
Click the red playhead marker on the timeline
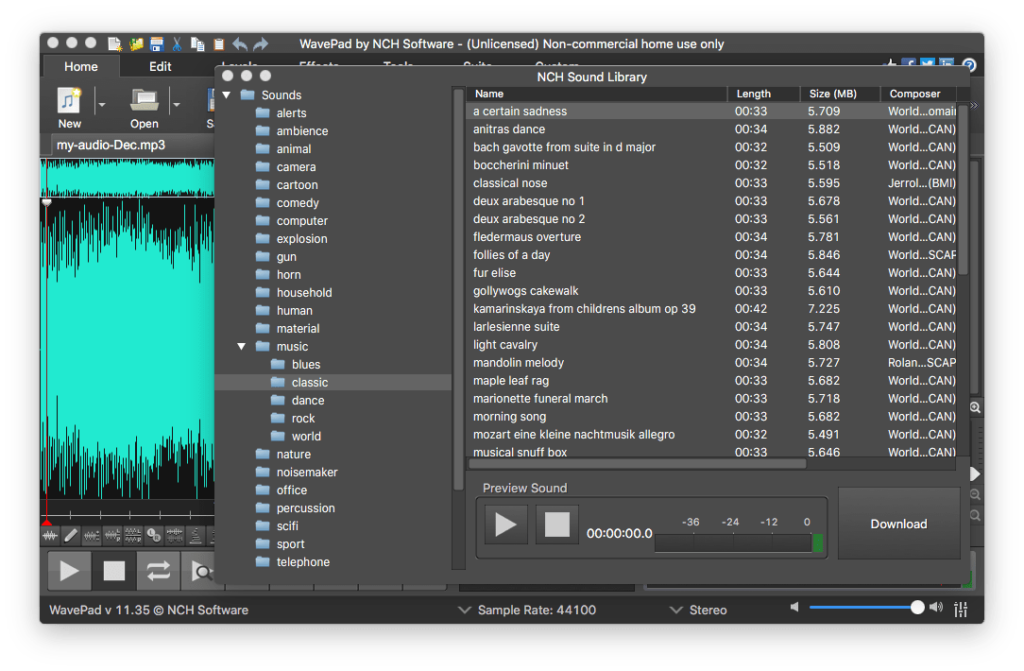click(x=46, y=522)
